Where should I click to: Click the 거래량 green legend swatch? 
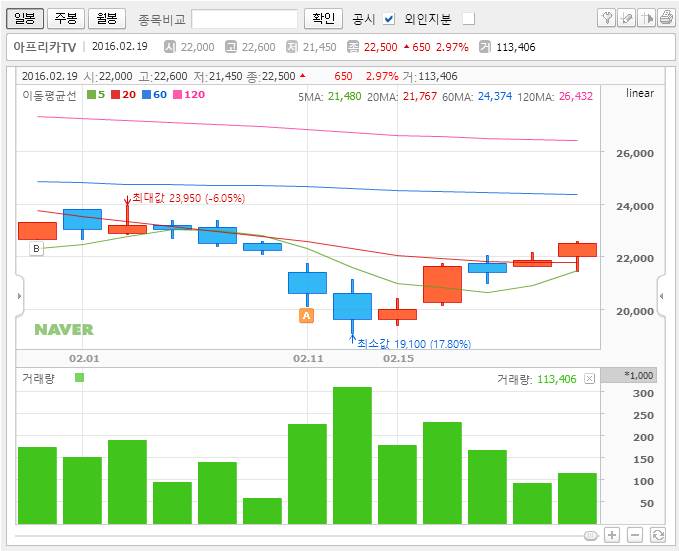point(79,378)
